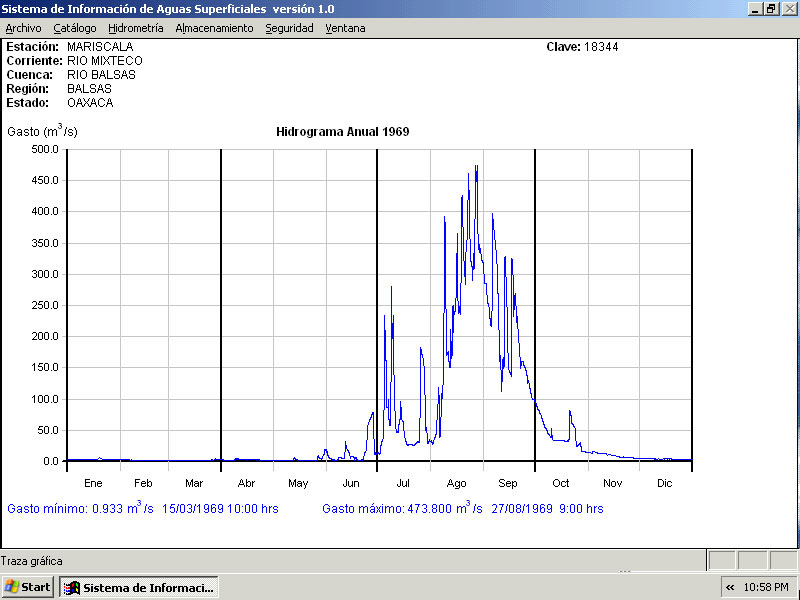
Task: Select the Sistema de Informaci... taskbar button
Action: click(139, 587)
